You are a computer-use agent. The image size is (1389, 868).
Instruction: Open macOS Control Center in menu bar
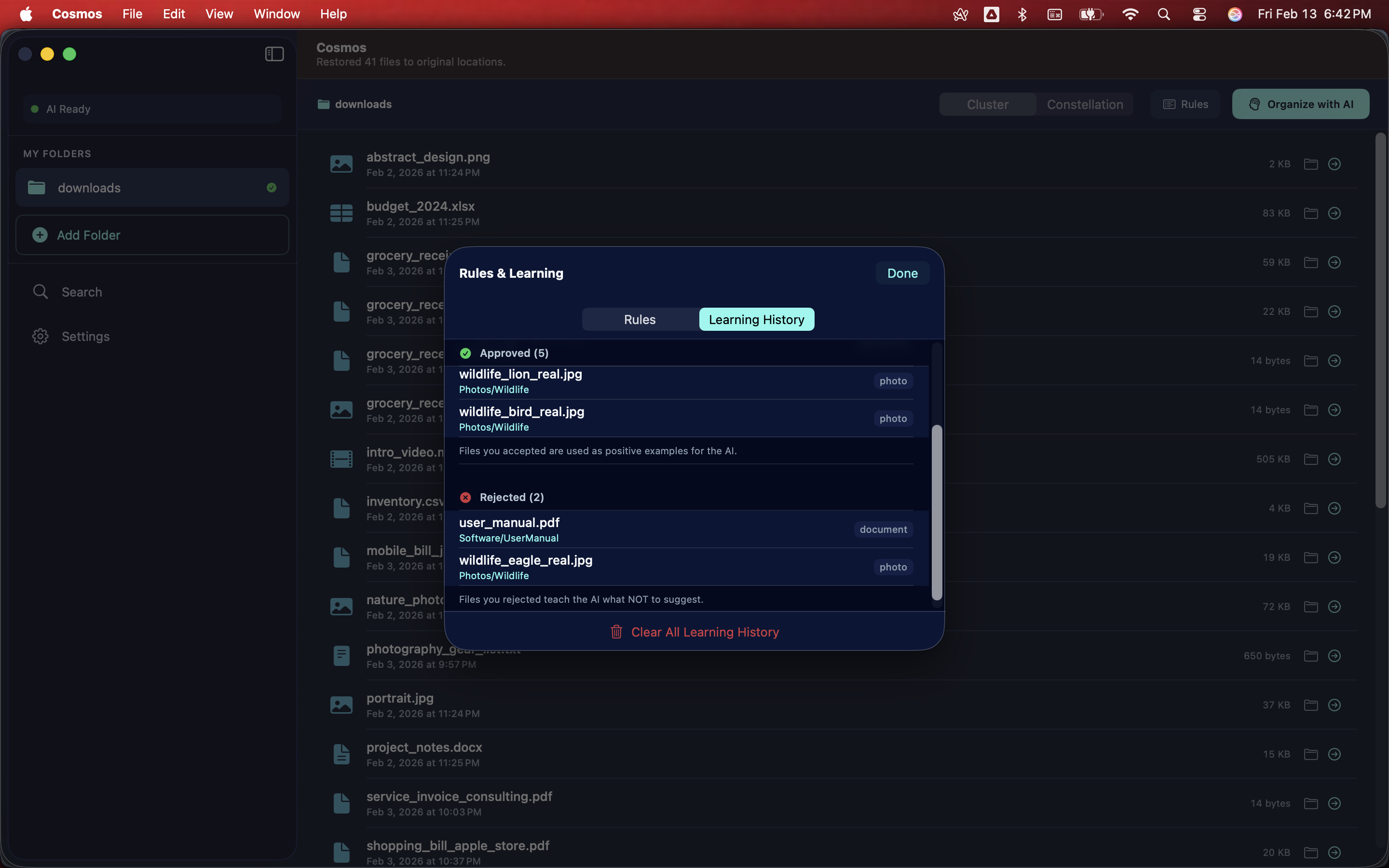[1199, 14]
